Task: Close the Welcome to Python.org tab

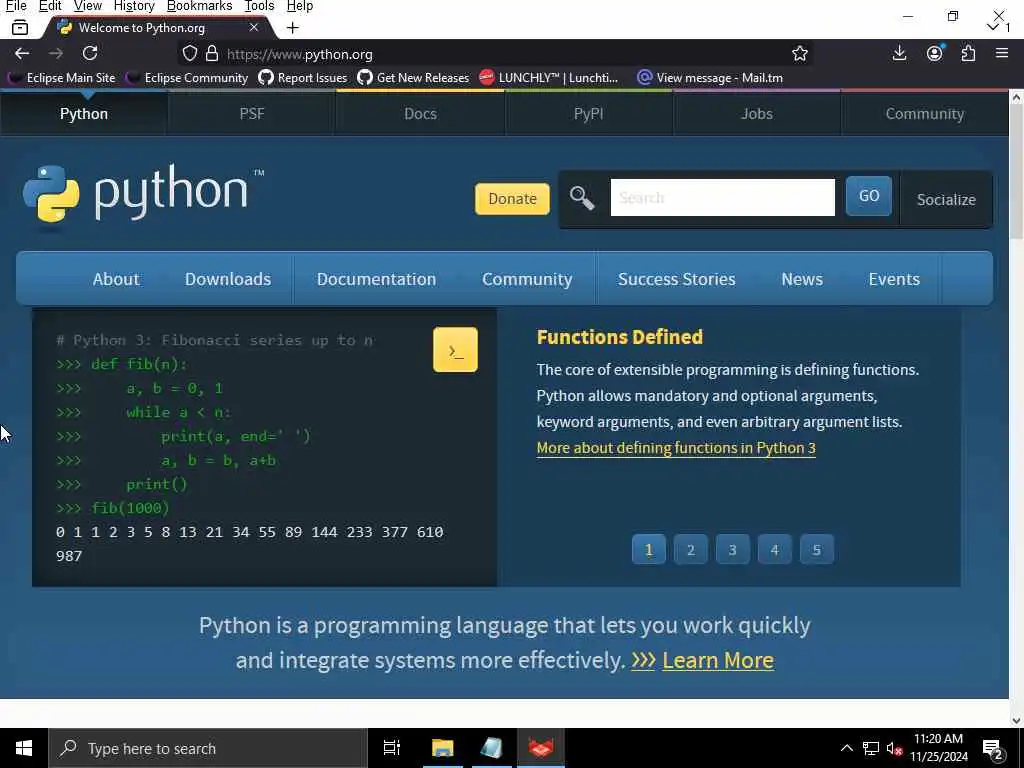Action: coord(254,27)
